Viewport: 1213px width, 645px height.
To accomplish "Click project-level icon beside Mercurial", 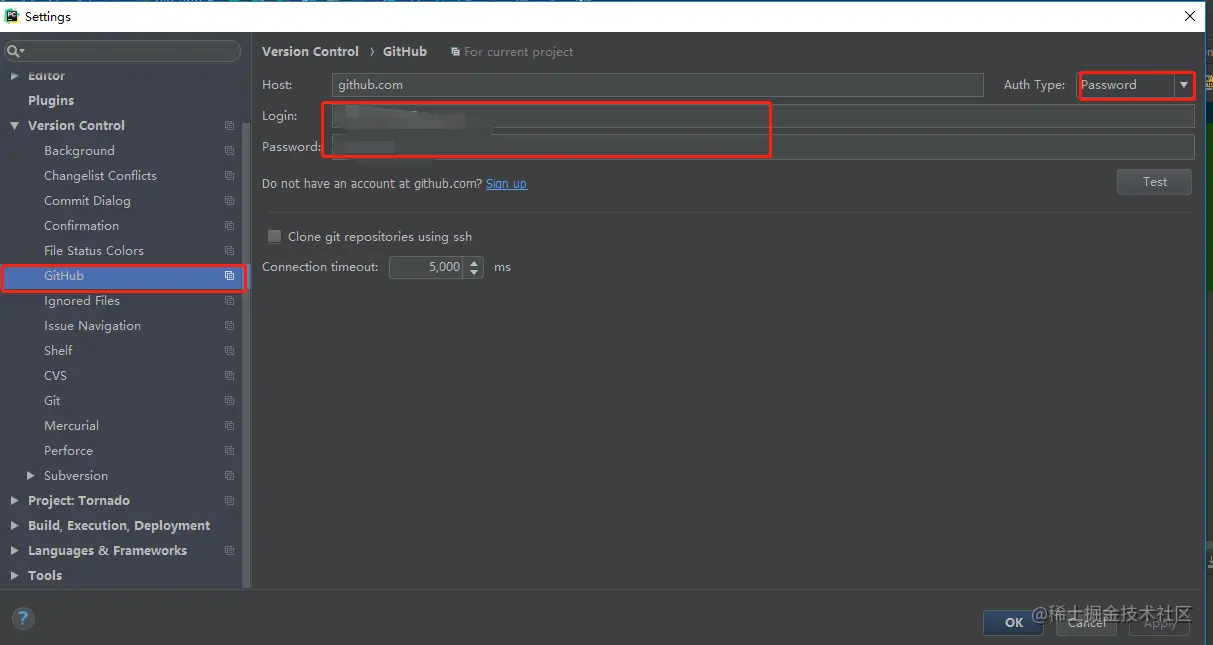I will click(229, 426).
